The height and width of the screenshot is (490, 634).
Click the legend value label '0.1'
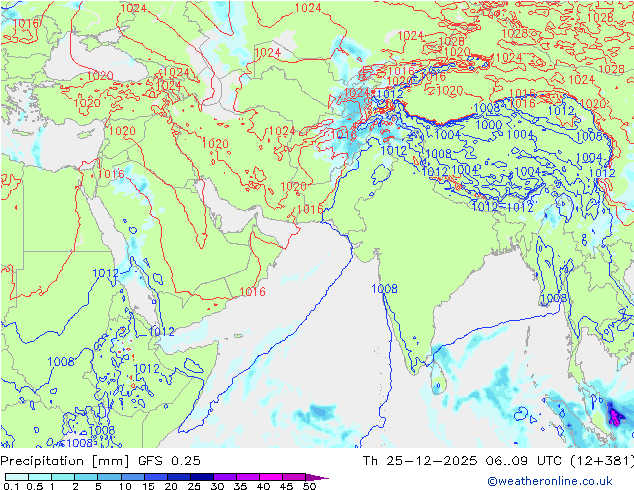click(x=11, y=486)
